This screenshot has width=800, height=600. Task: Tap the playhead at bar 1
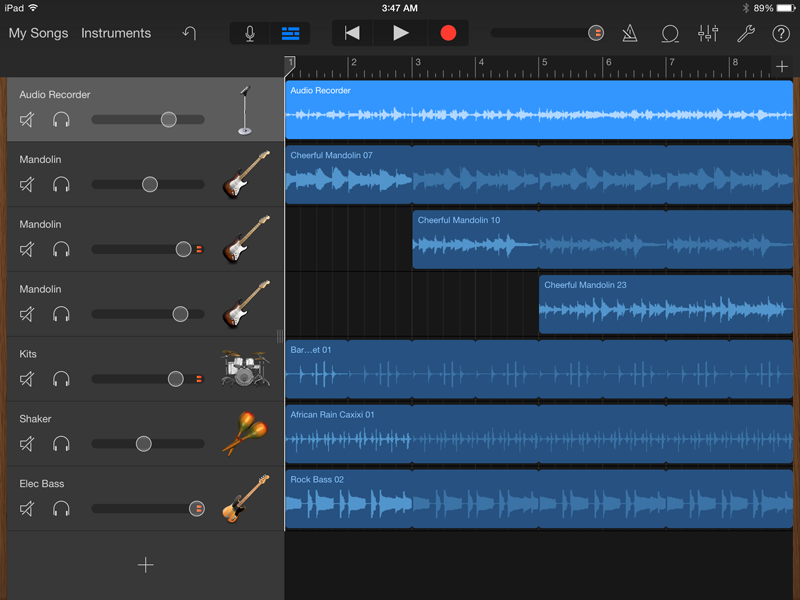tap(289, 65)
